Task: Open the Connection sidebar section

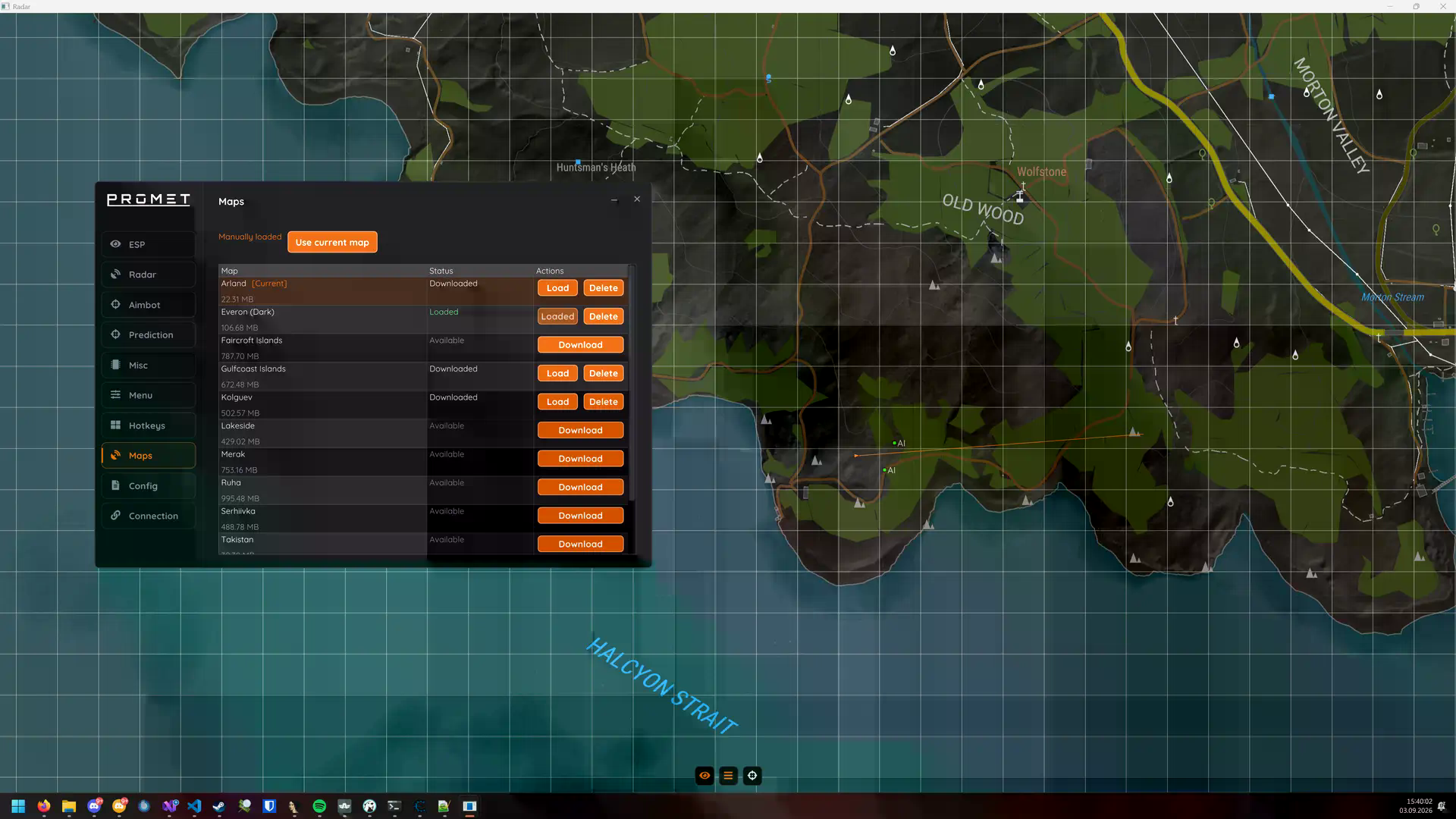Action: (x=149, y=516)
